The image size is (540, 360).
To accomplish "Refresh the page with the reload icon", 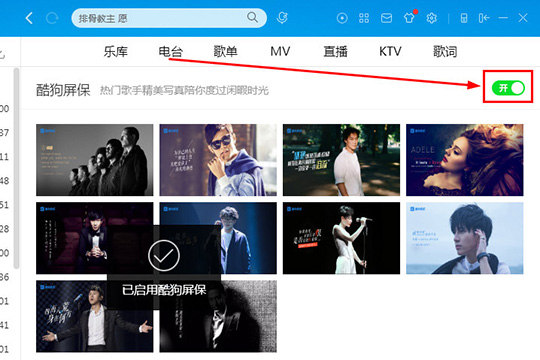I will [52, 18].
